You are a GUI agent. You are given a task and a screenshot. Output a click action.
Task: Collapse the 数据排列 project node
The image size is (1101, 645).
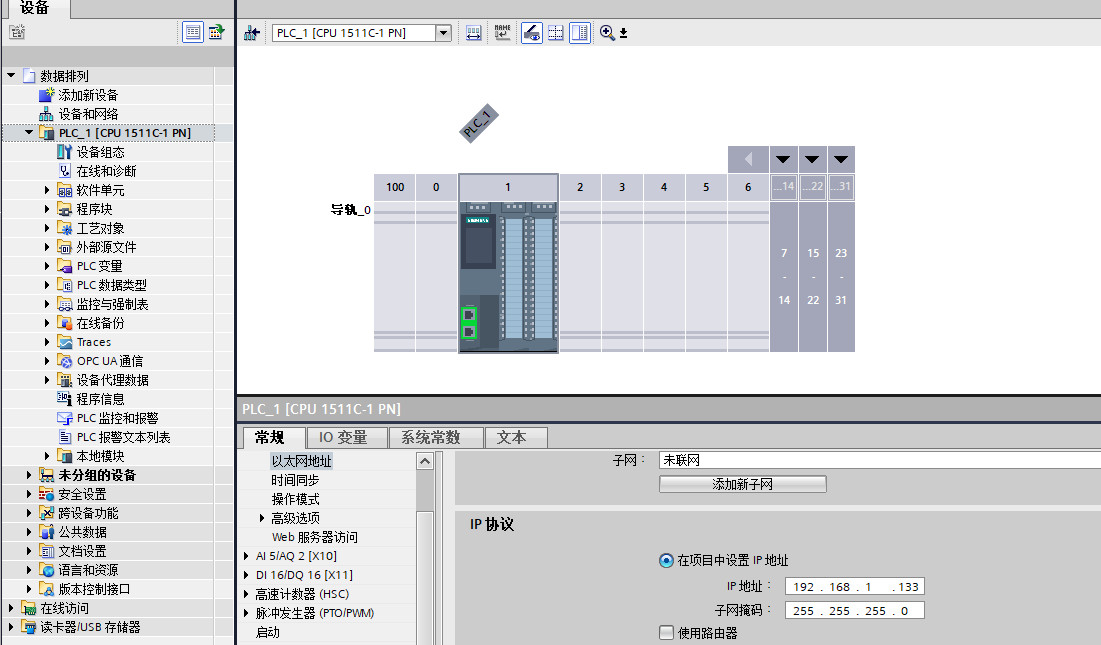(11, 75)
